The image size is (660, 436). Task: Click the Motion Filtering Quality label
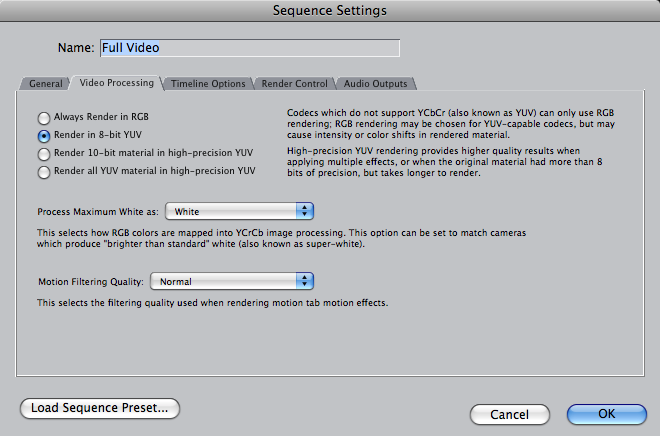pos(91,282)
